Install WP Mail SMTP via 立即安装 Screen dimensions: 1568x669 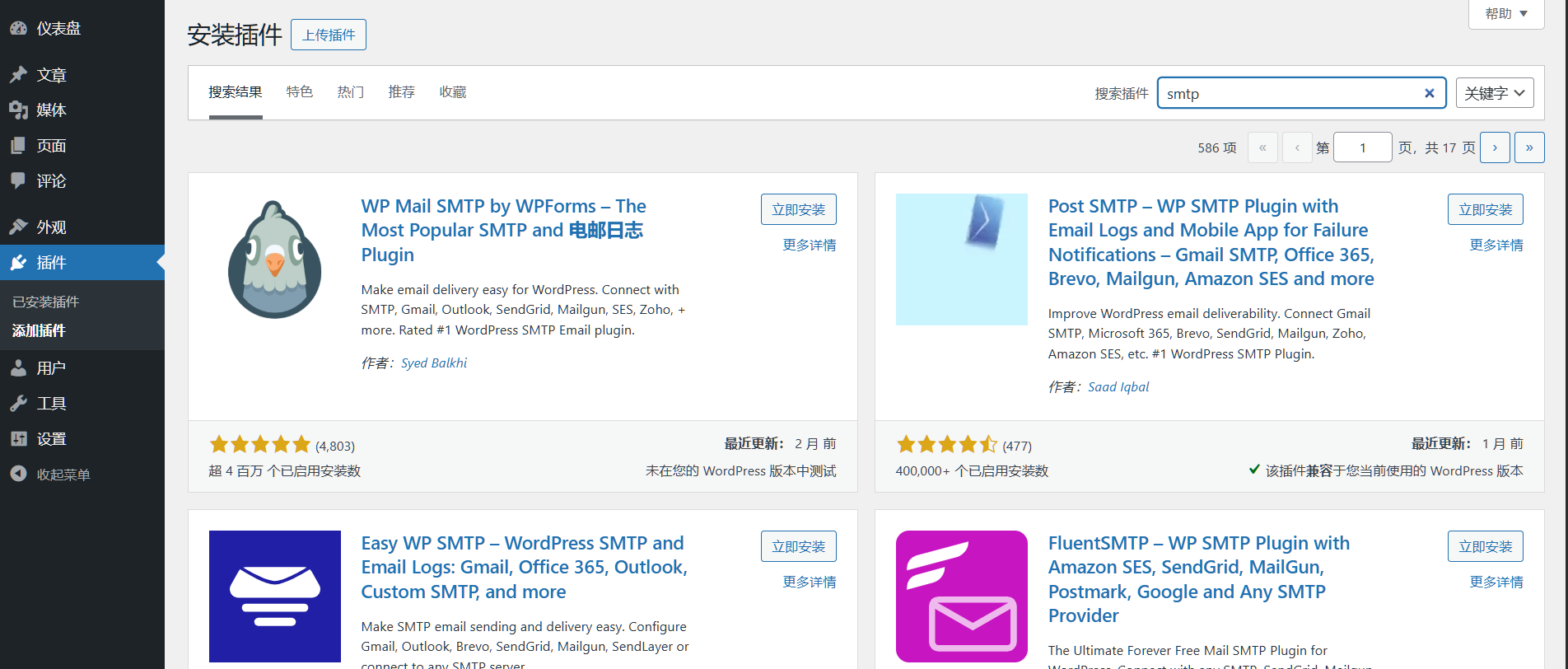pyautogui.click(x=799, y=209)
